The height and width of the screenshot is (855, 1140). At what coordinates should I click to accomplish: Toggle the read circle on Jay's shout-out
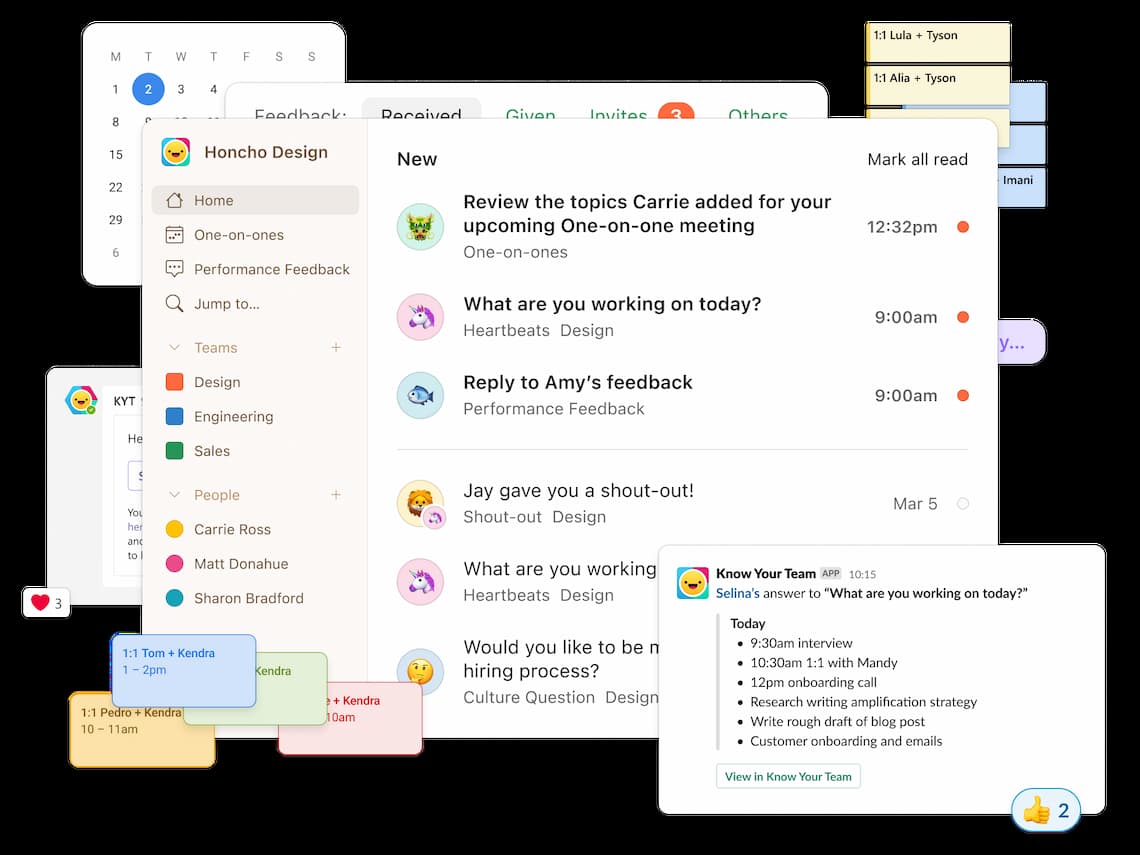click(963, 504)
